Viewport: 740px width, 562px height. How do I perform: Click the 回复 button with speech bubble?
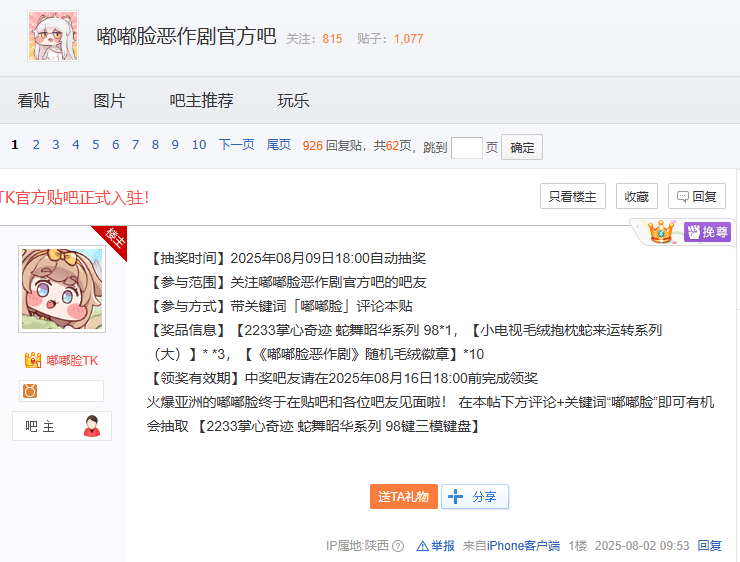click(696, 197)
